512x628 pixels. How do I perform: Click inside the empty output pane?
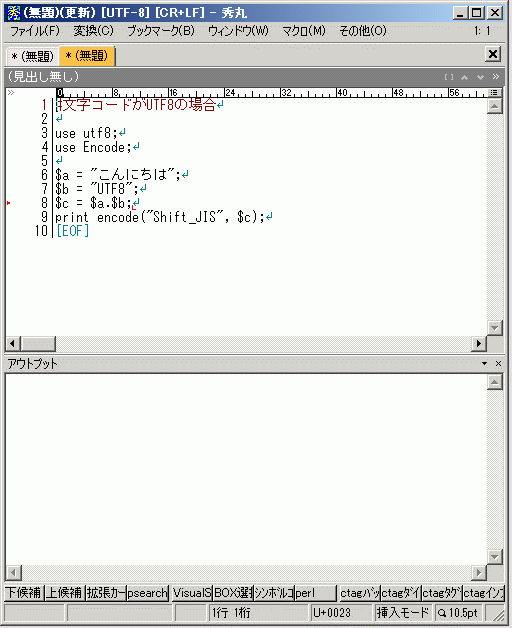click(x=246, y=469)
